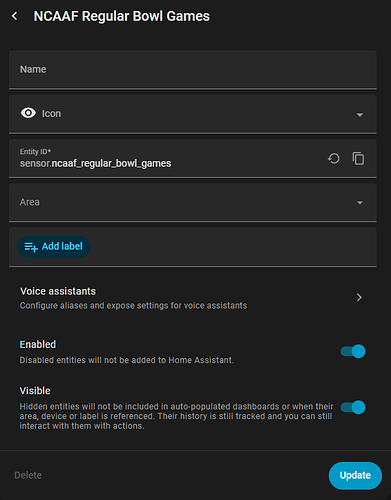Click the Update button
Screen dimensions: 391x500
pyautogui.click(x=355, y=475)
